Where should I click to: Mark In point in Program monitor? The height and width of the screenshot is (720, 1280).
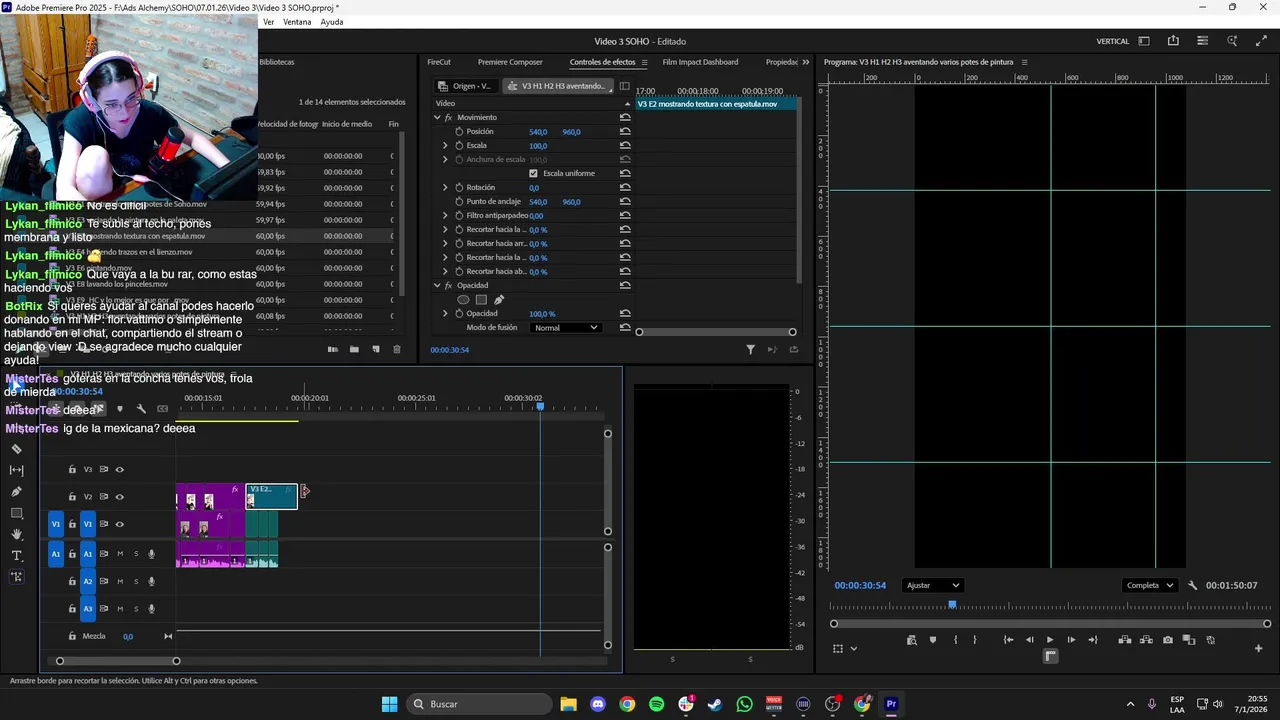tap(955, 640)
